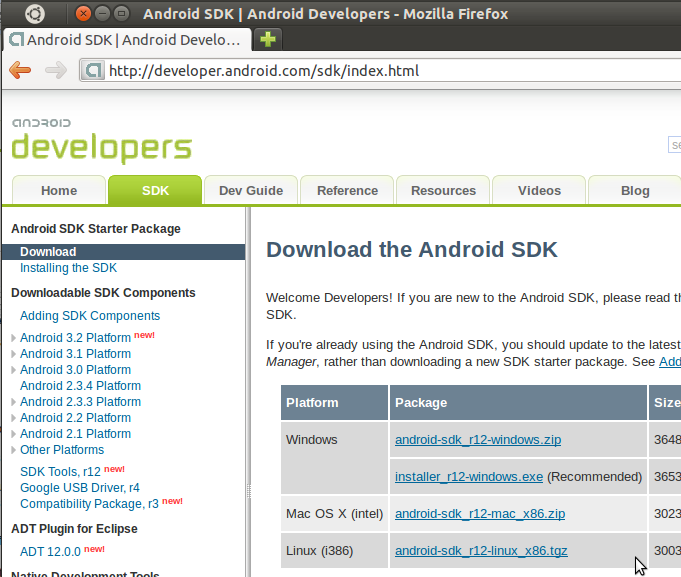Screen dimensions: 681x577
Task: Open Android 2.3.3 Platform link
Action: (x=80, y=402)
